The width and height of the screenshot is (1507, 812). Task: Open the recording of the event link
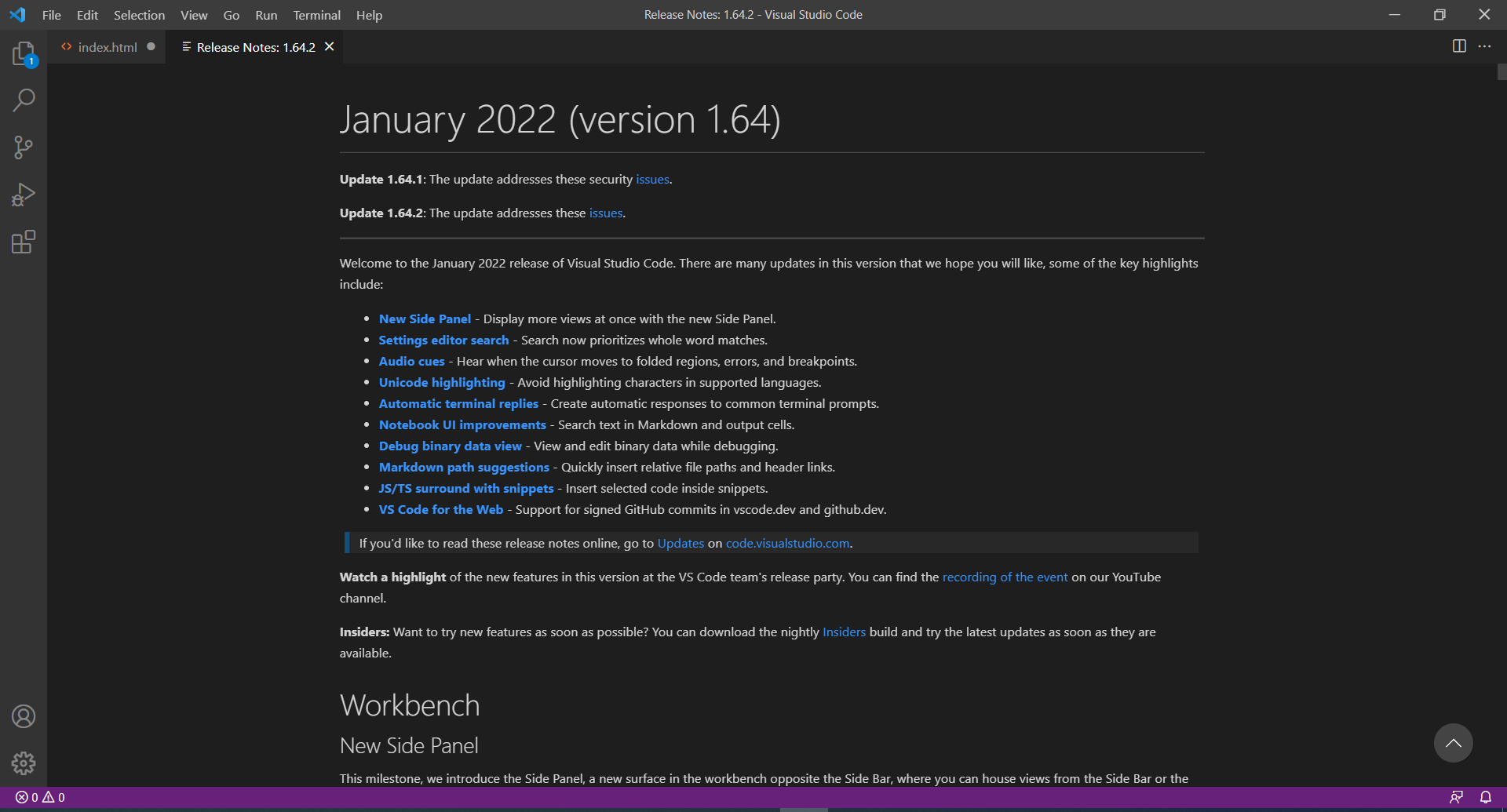(1005, 577)
